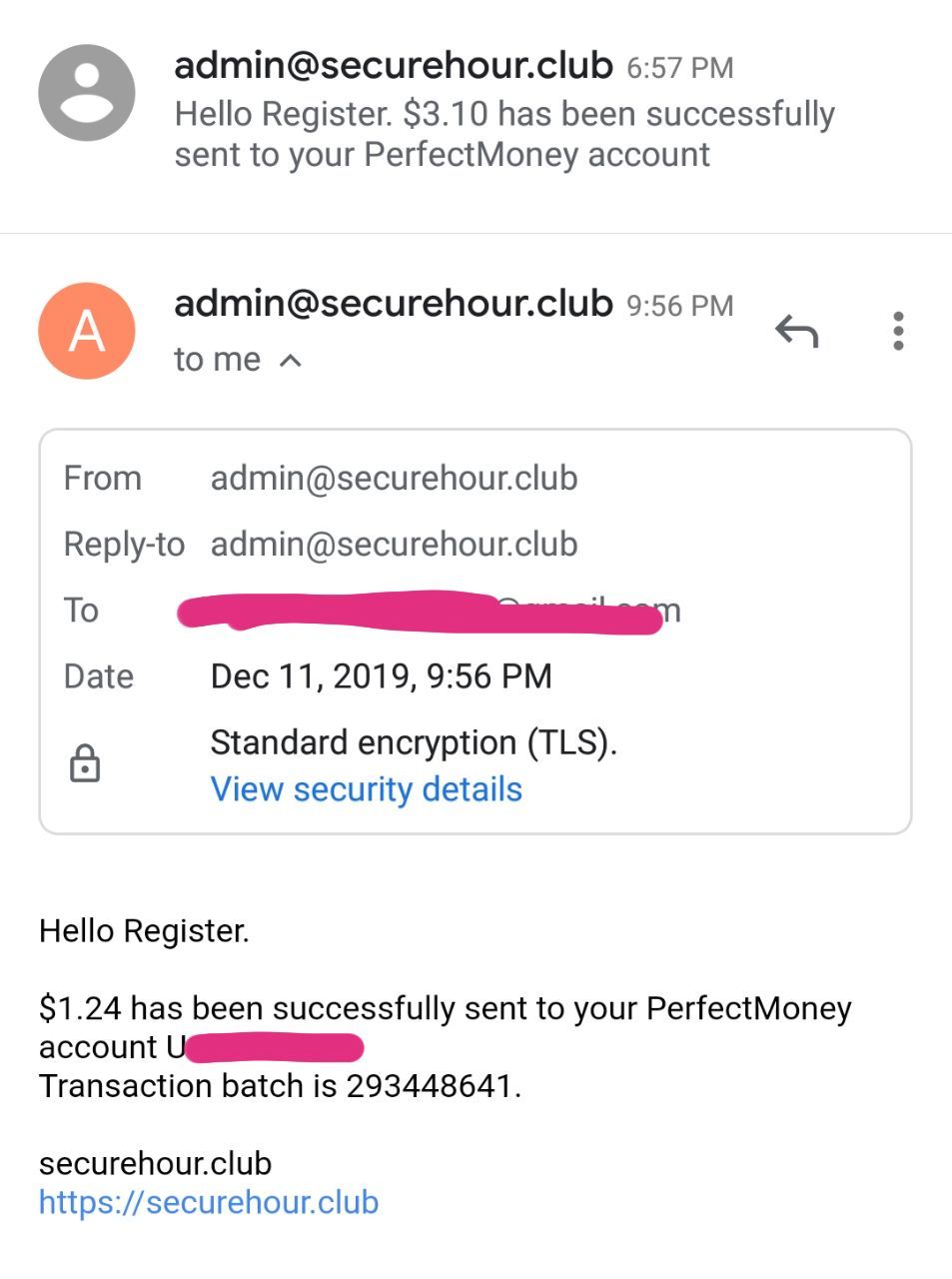
Task: Open the https://securehour.club link
Action: click(209, 1201)
